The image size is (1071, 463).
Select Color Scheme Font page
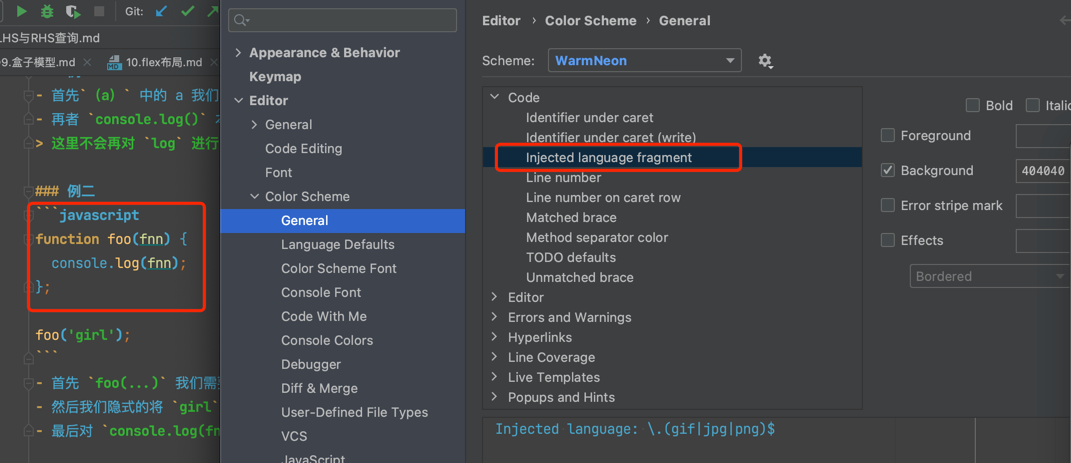click(x=339, y=268)
